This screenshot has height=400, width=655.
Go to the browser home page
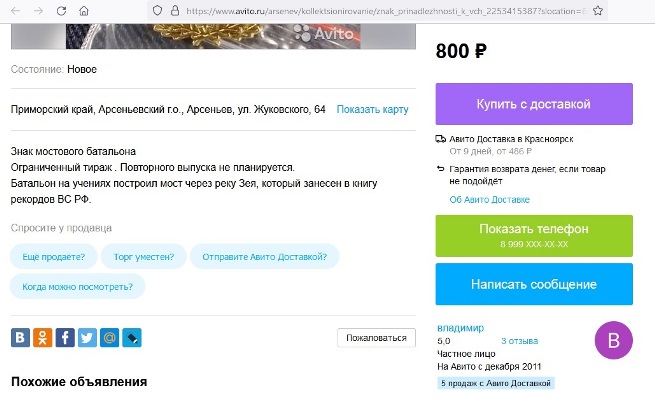pos(84,10)
